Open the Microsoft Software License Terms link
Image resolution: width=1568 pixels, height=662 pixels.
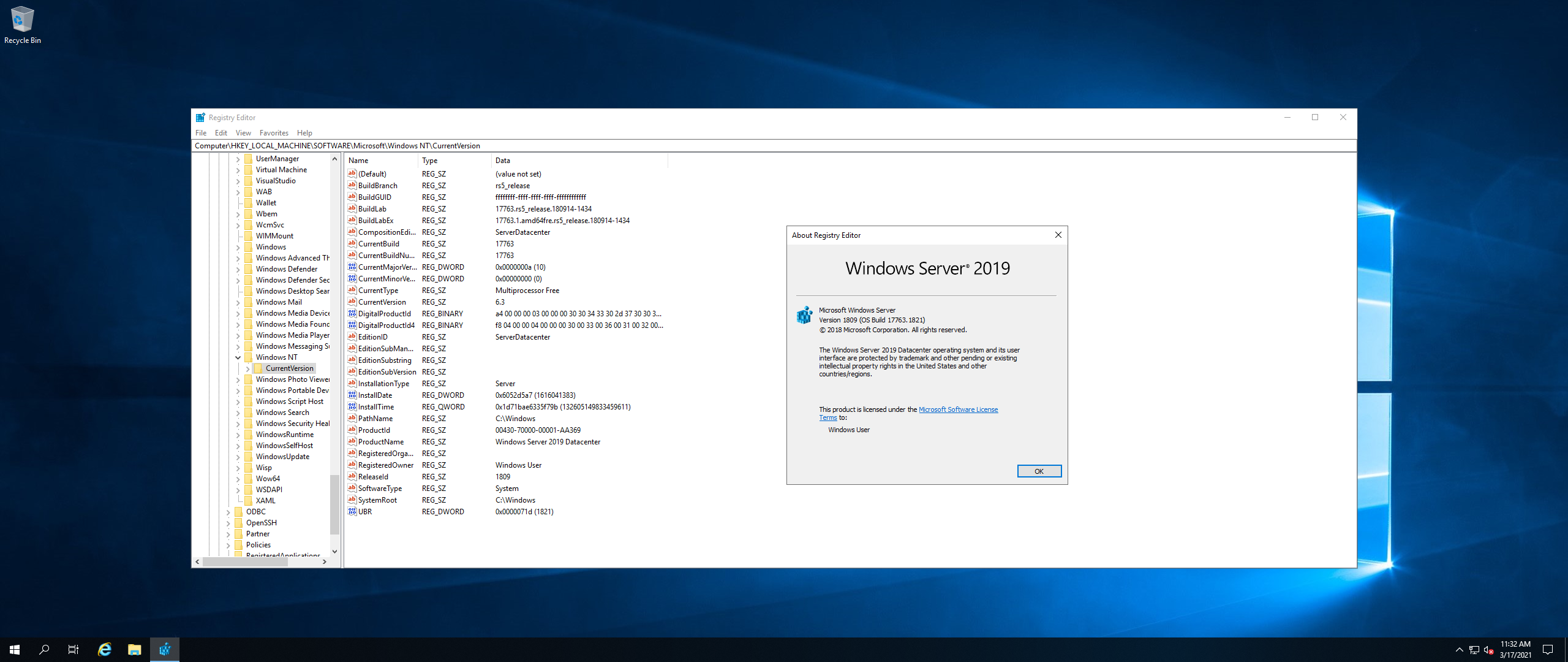click(958, 409)
